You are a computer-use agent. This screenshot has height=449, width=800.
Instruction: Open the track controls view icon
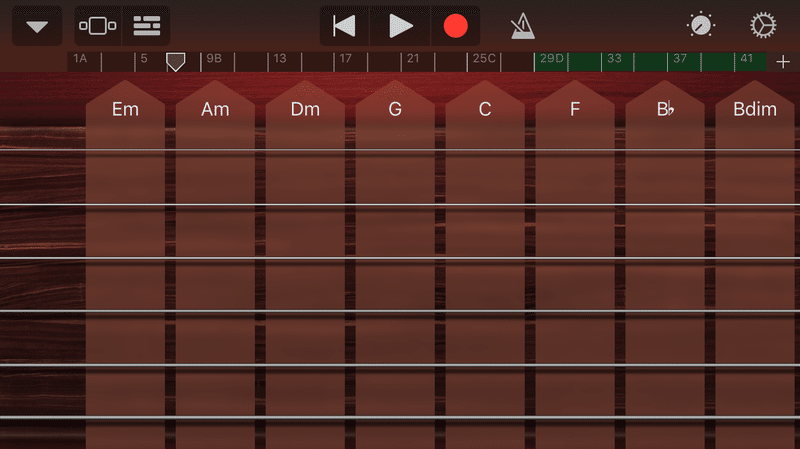(97, 26)
